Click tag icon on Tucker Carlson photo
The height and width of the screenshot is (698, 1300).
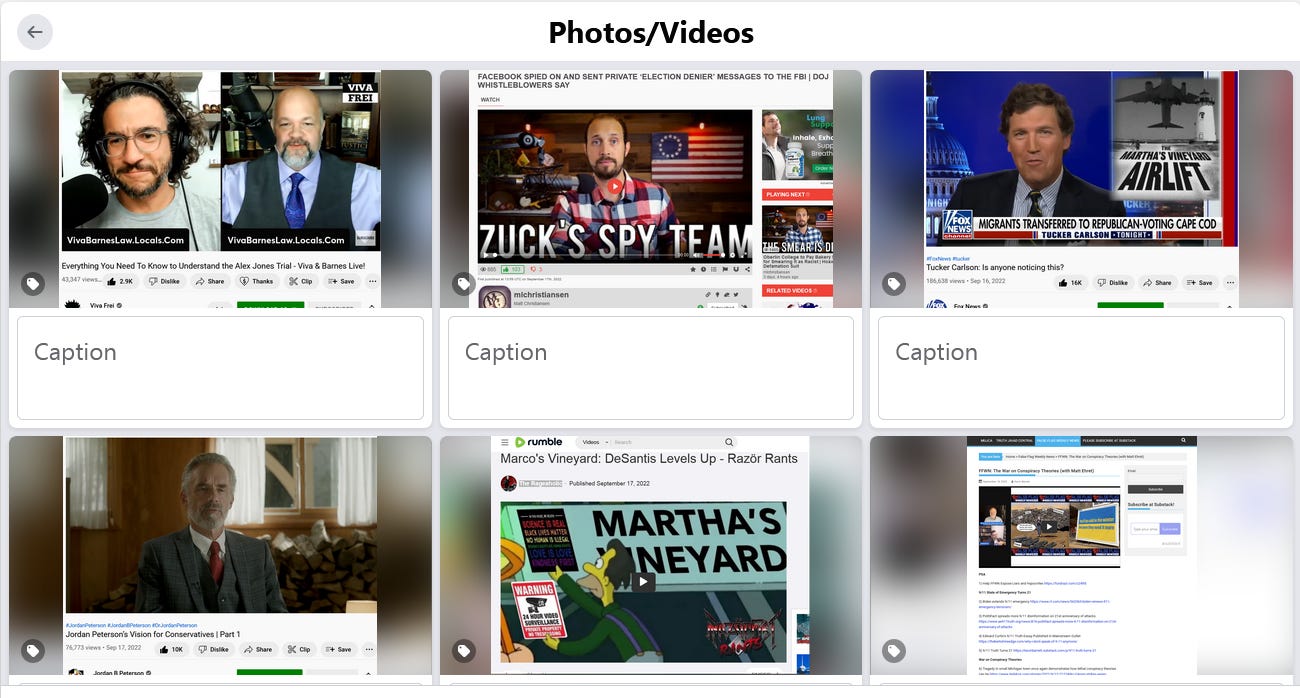(x=894, y=284)
